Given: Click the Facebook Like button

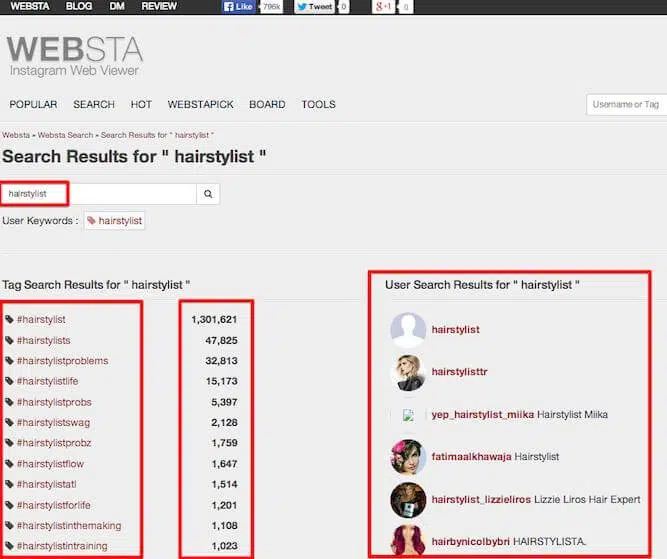Looking at the screenshot, I should [238, 7].
